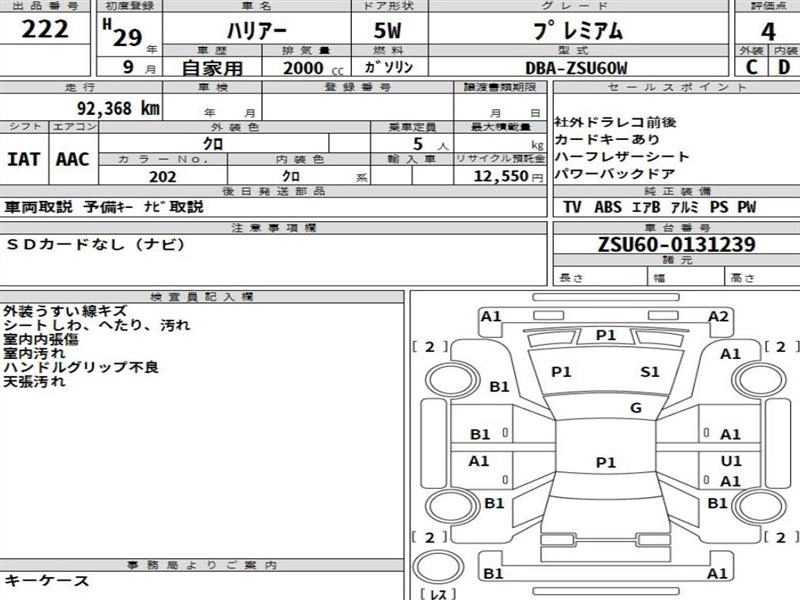This screenshot has width=800, height=600.
Task: Select the mileage 92,368 km
Action: point(118,108)
